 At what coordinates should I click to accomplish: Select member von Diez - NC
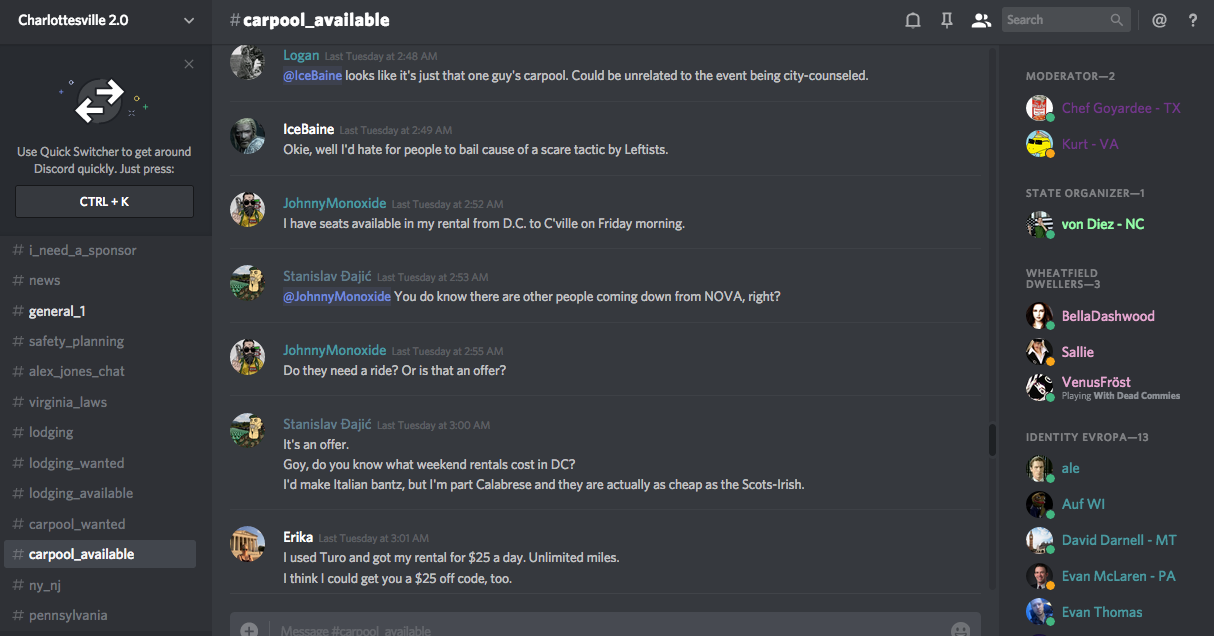click(1102, 224)
